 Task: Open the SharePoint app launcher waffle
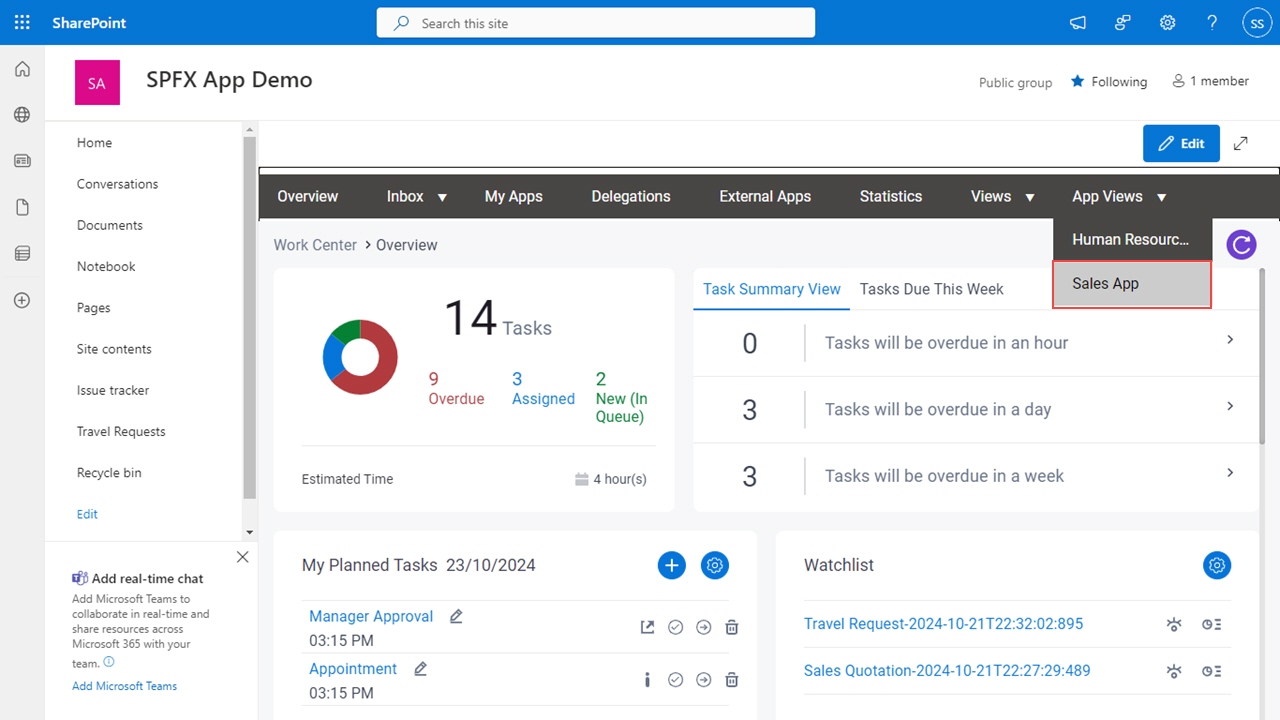pyautogui.click(x=22, y=22)
